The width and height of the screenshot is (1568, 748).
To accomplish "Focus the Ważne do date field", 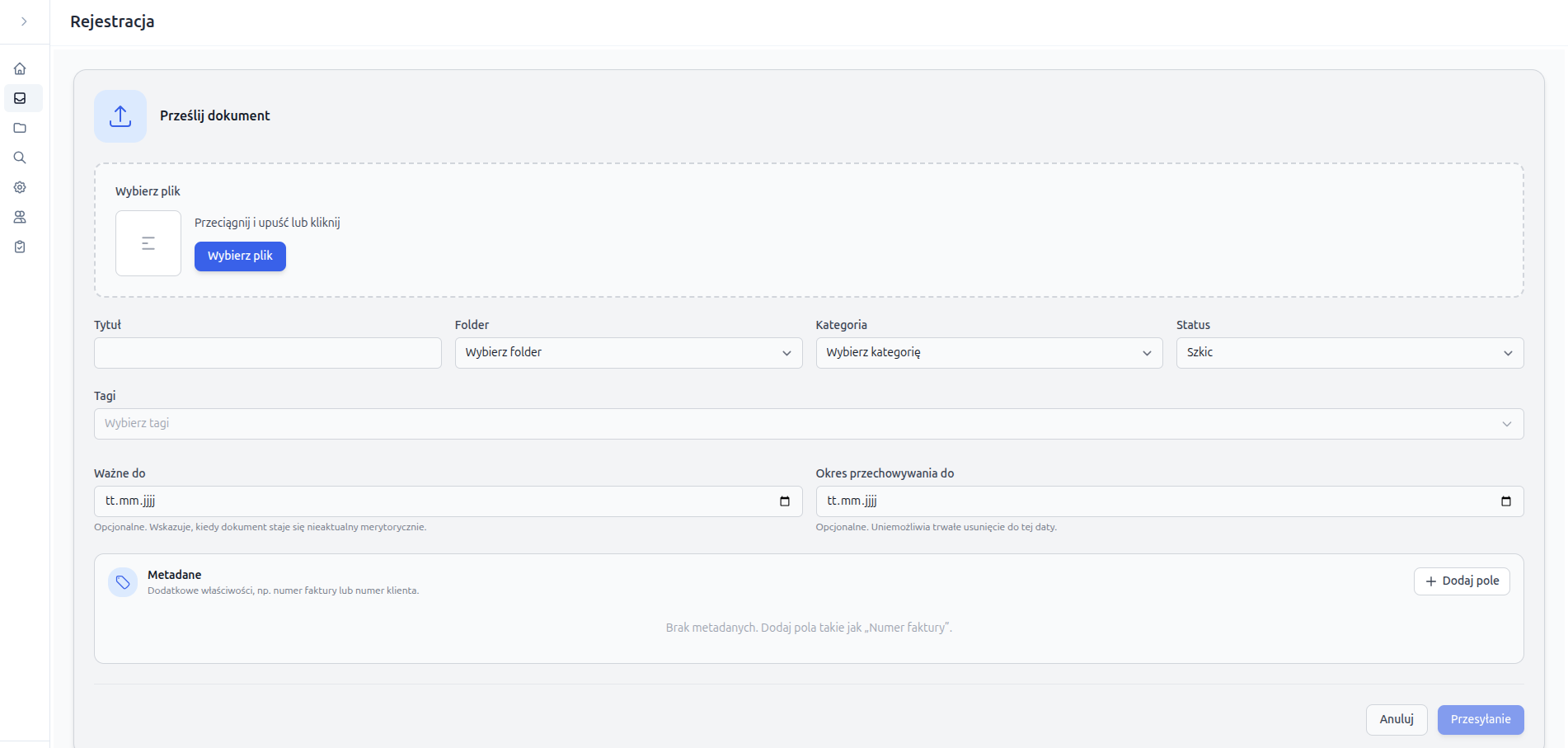I will point(448,501).
